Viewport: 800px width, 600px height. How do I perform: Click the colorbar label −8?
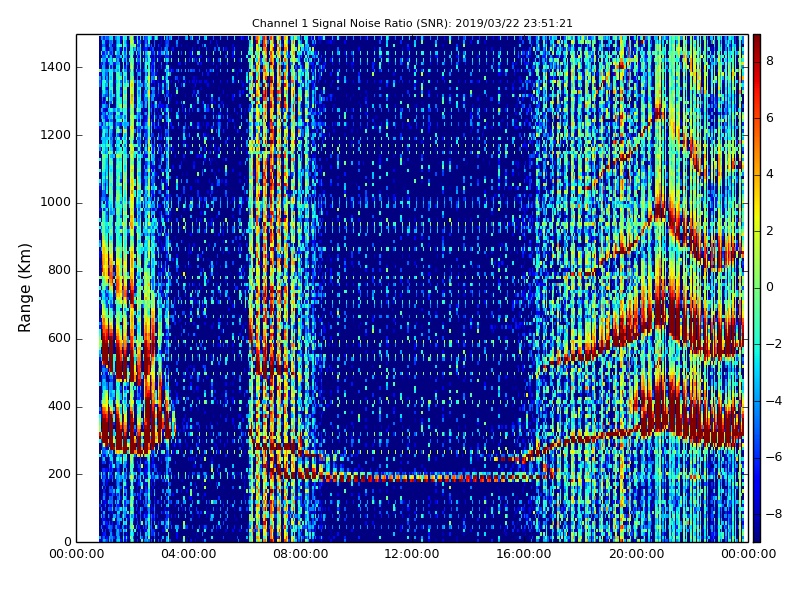(x=774, y=514)
